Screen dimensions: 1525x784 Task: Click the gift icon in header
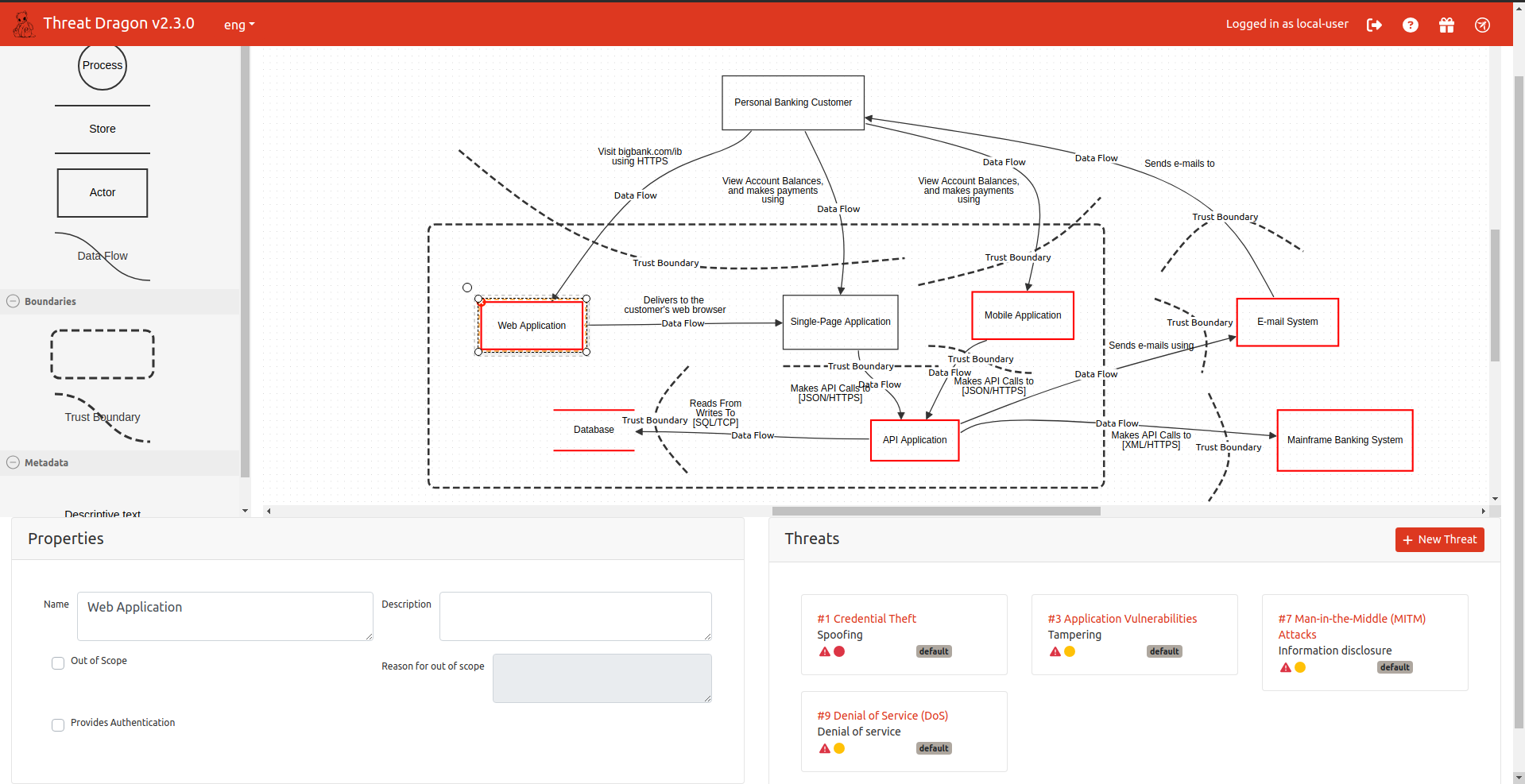1446,25
